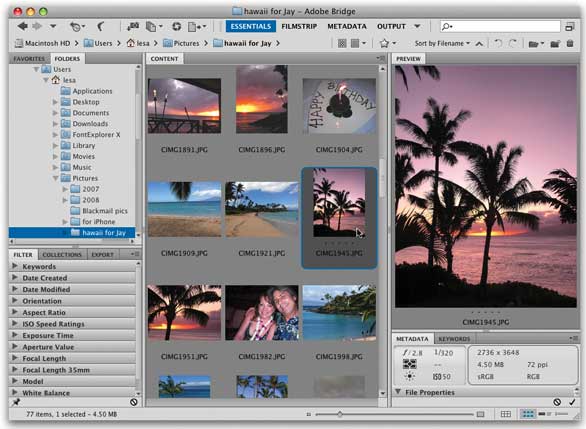Click Macintosh HD in the path bar
Image resolution: width=586 pixels, height=429 pixels.
click(x=43, y=43)
